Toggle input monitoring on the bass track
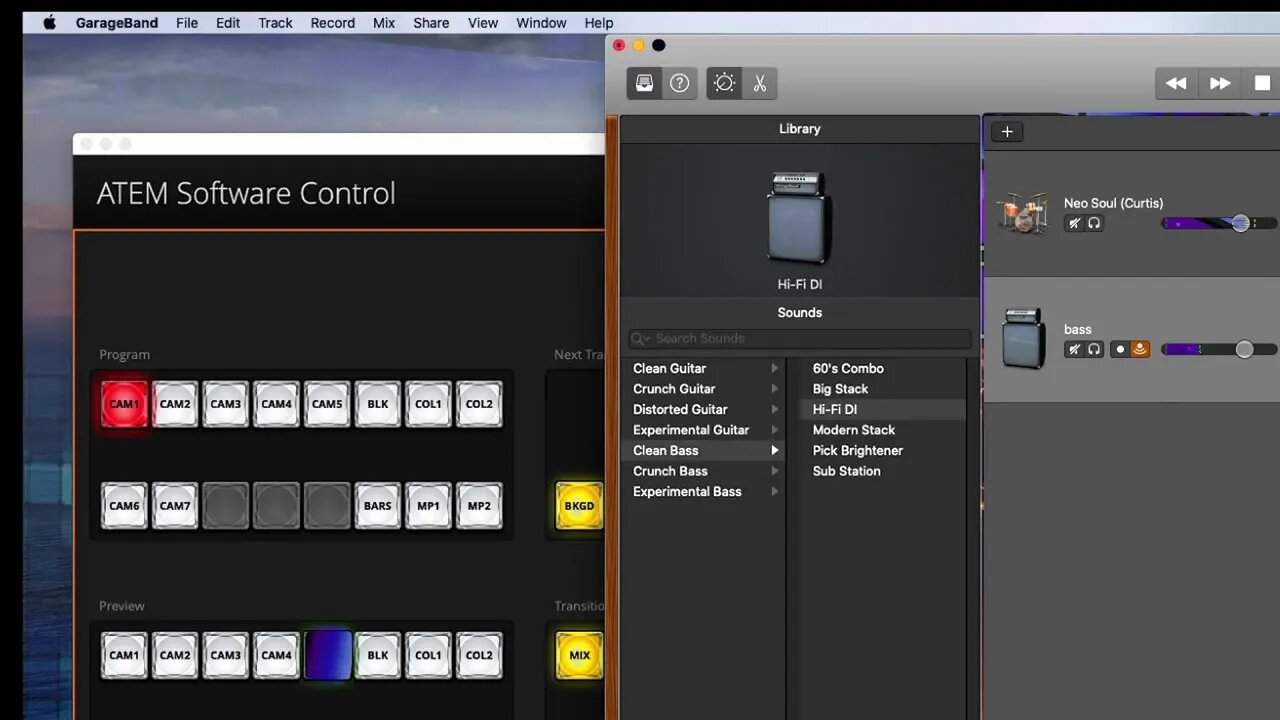The height and width of the screenshot is (720, 1280). pos(1140,349)
